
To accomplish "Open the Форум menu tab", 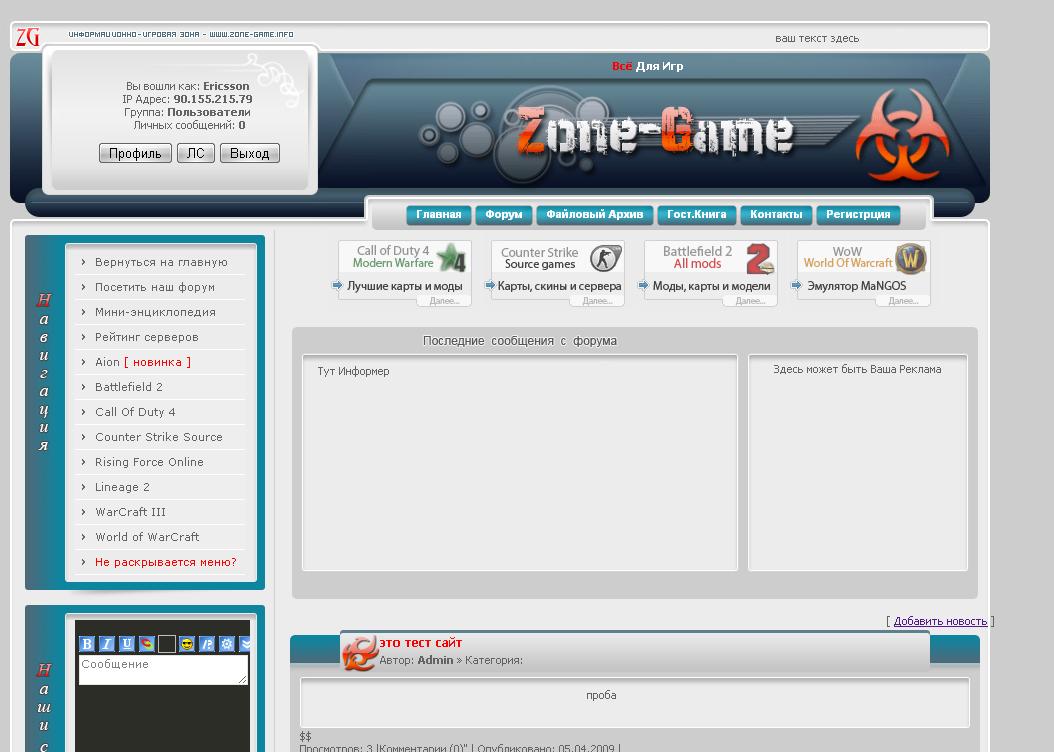I will [x=503, y=214].
